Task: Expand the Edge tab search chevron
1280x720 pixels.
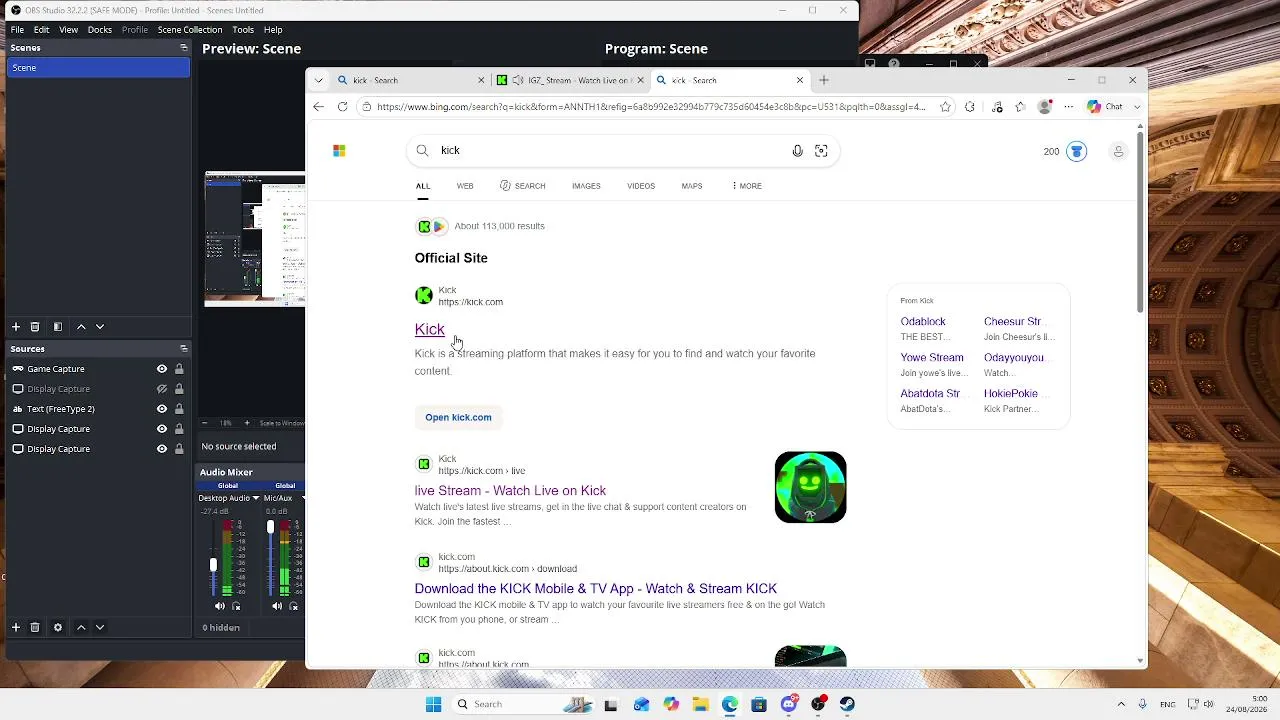Action: pyautogui.click(x=318, y=80)
